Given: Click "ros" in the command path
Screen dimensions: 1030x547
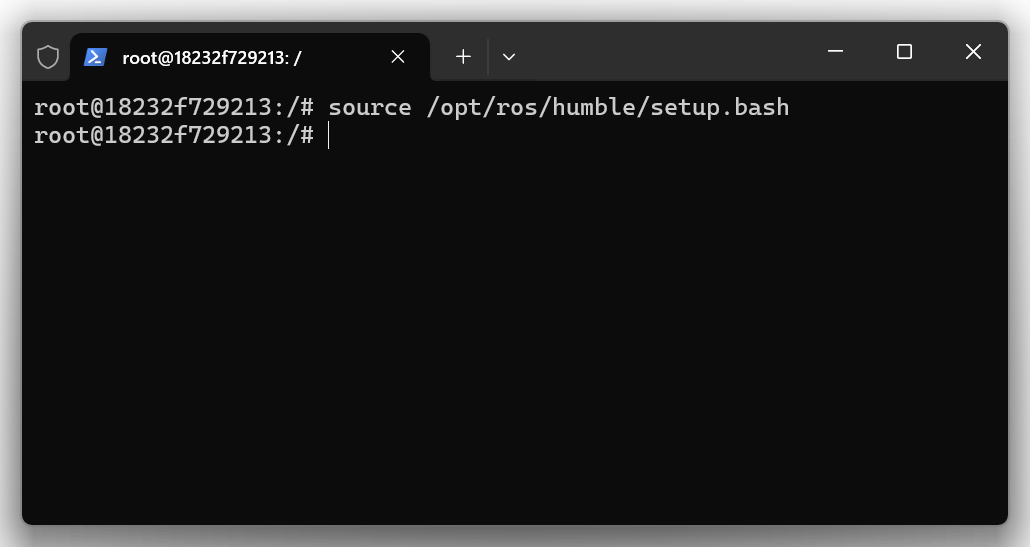Looking at the screenshot, I should 509,107.
